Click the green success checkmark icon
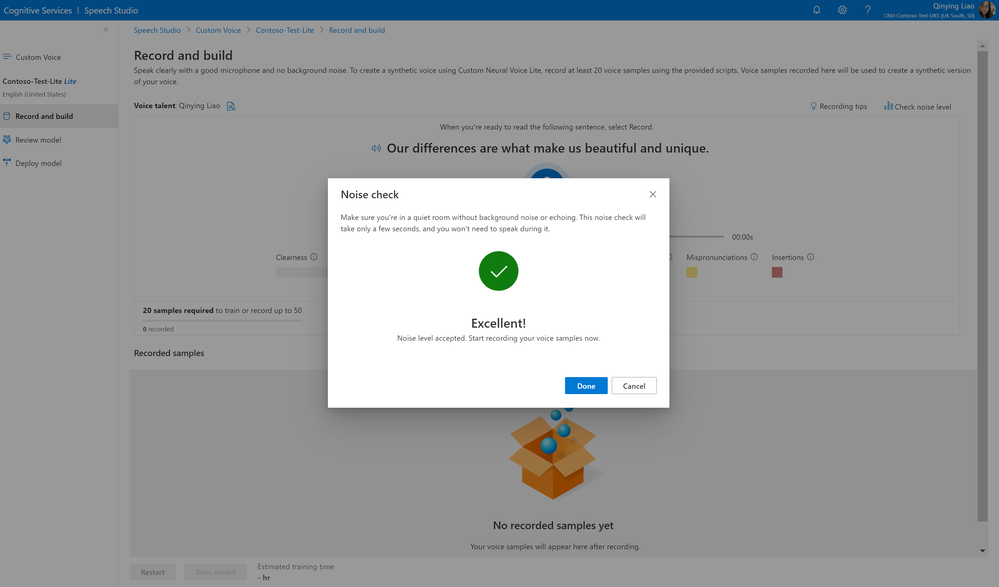The width and height of the screenshot is (999, 587). (498, 271)
